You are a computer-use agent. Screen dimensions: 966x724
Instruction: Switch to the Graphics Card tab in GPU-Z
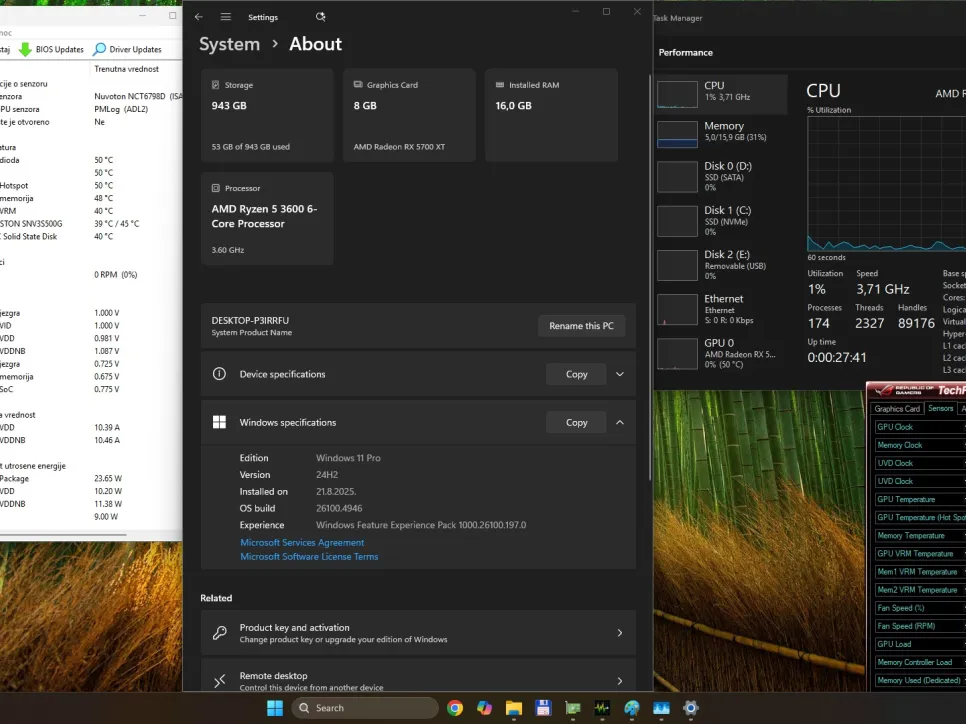point(897,408)
